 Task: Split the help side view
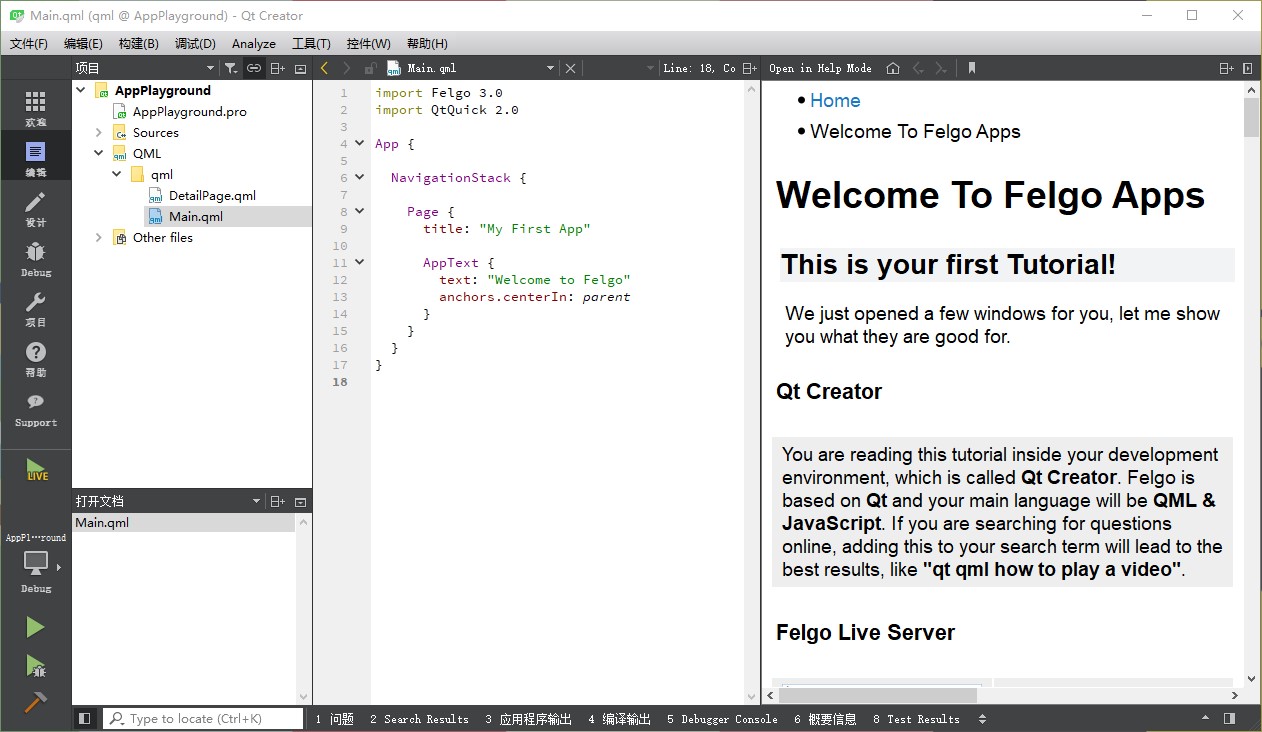[x=1226, y=68]
